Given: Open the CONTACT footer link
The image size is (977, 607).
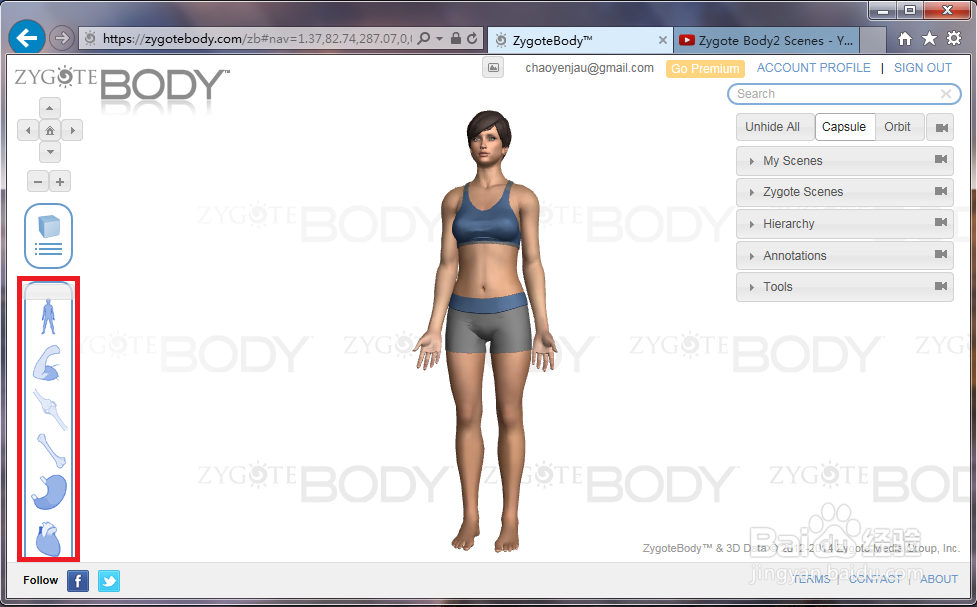Looking at the screenshot, I should pos(875,579).
